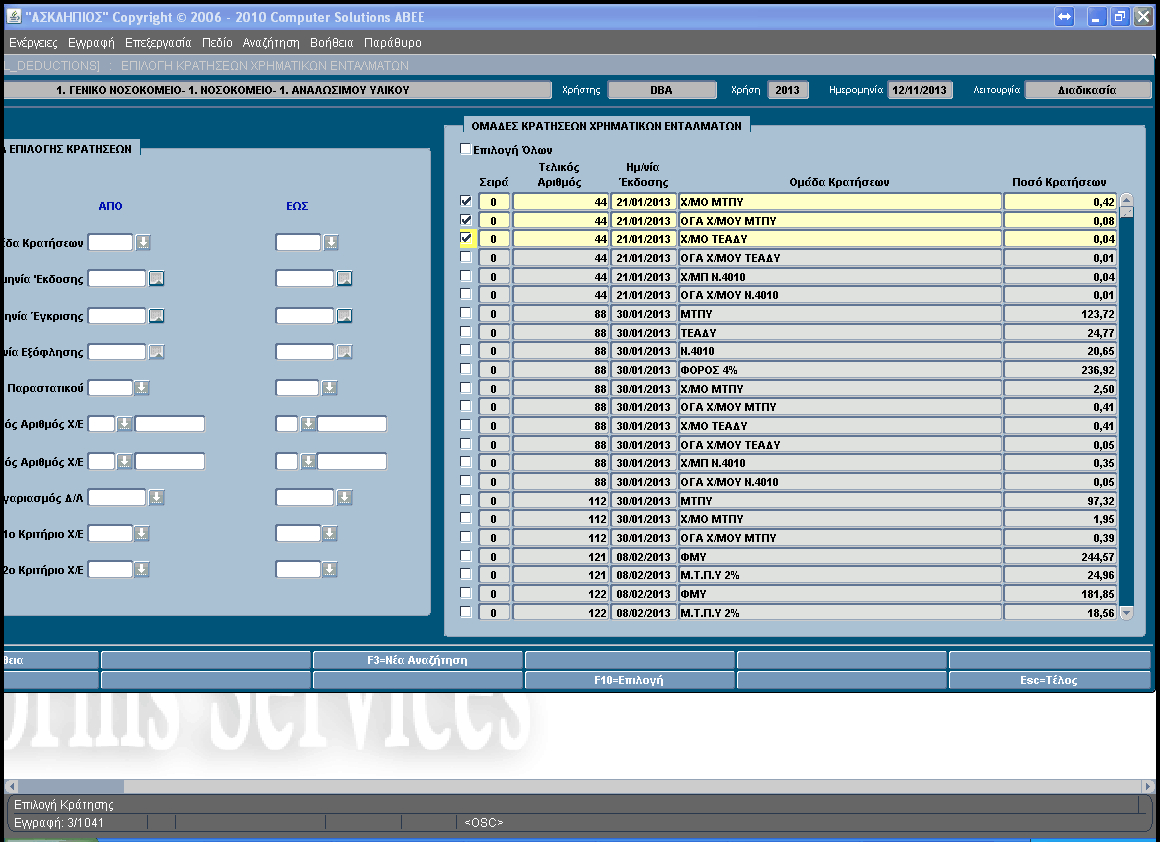Open the ΑΠΟ 2ο Κριτήριο Χ/Ε dropdown
This screenshot has width=1160, height=842.
point(141,569)
